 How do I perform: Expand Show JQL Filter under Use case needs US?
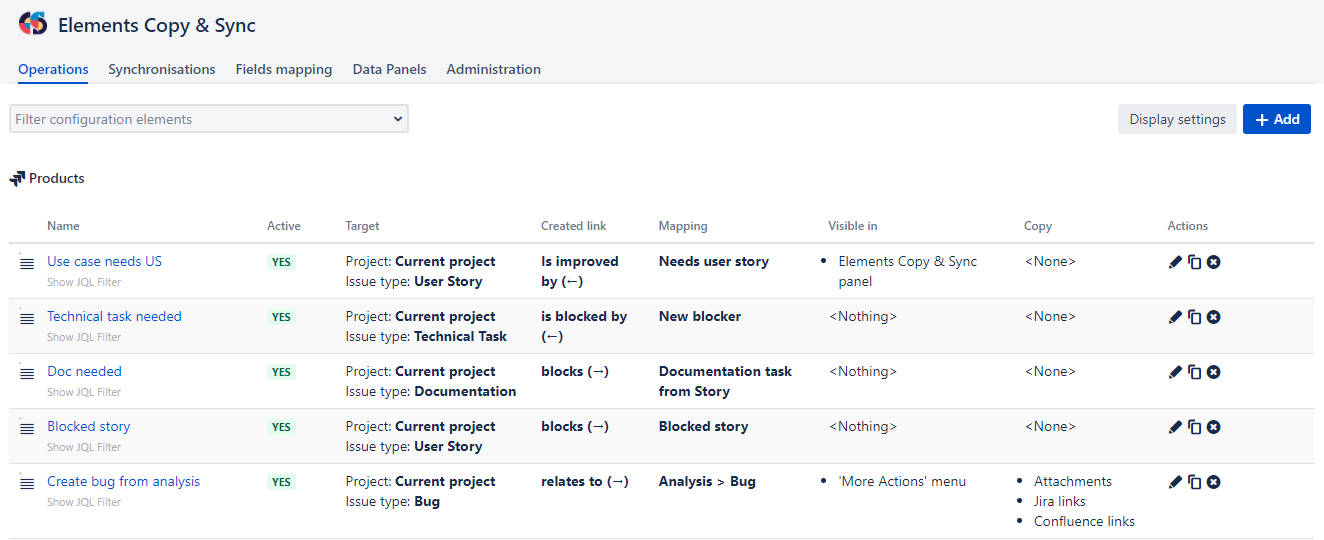click(x=84, y=282)
